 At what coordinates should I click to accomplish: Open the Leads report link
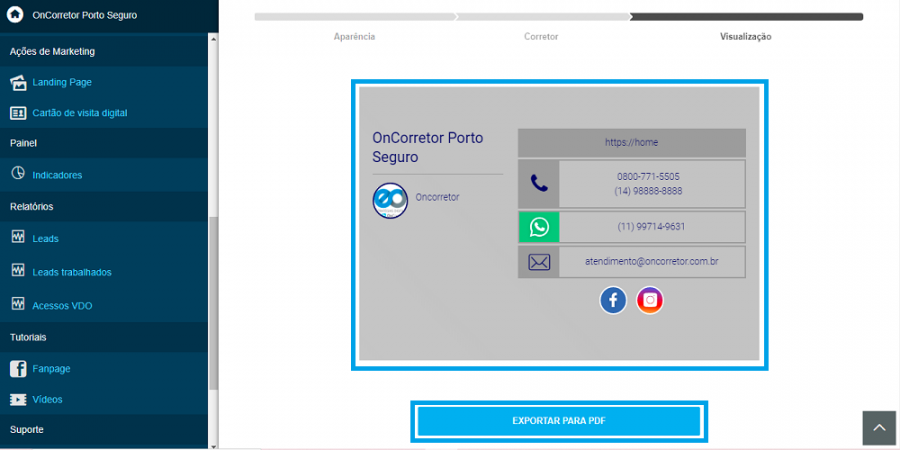[x=45, y=239]
